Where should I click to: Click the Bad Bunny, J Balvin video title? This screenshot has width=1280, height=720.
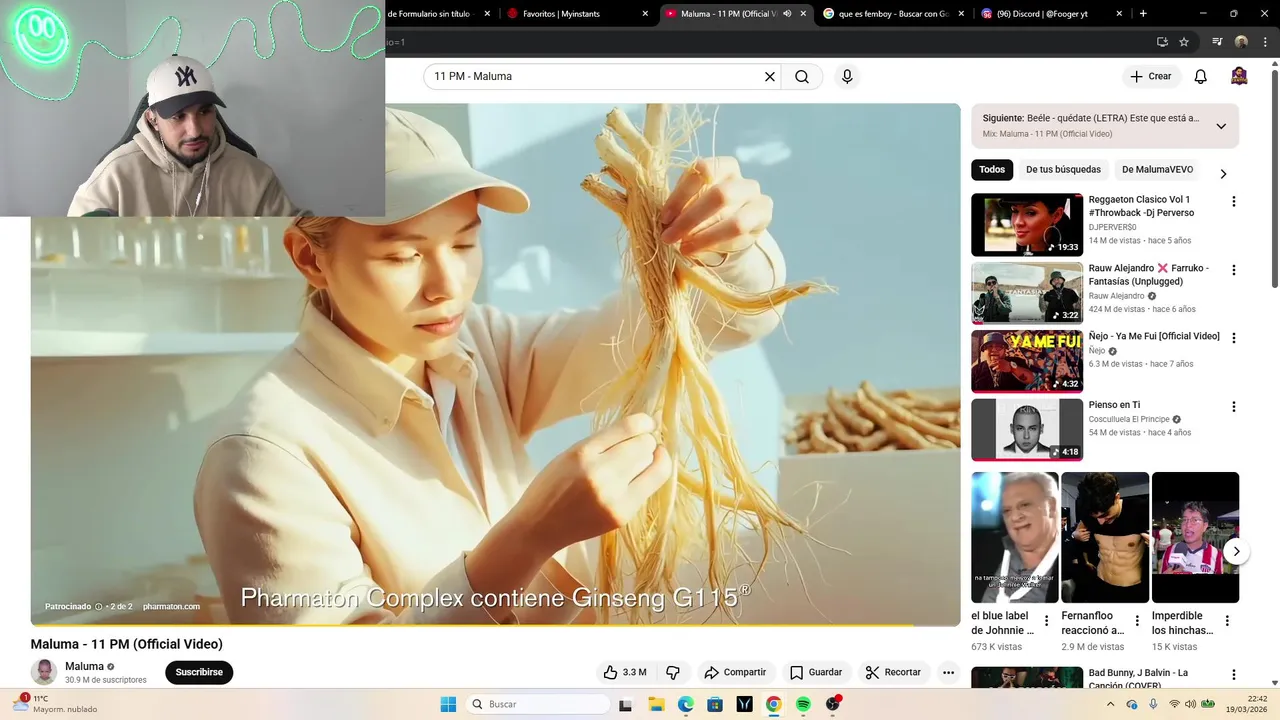(x=1138, y=679)
